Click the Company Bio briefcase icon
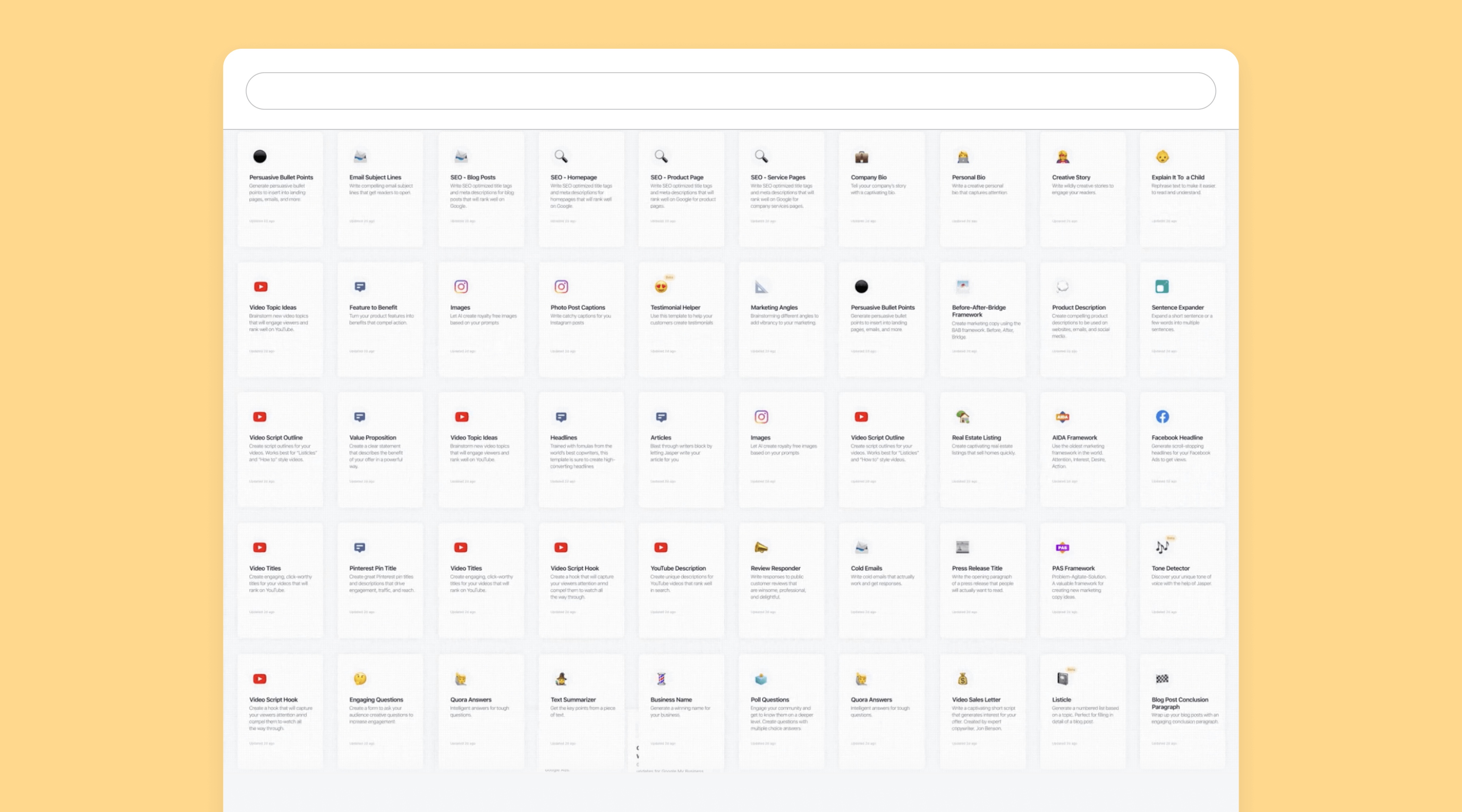This screenshot has width=1462, height=812. pyautogui.click(x=861, y=157)
